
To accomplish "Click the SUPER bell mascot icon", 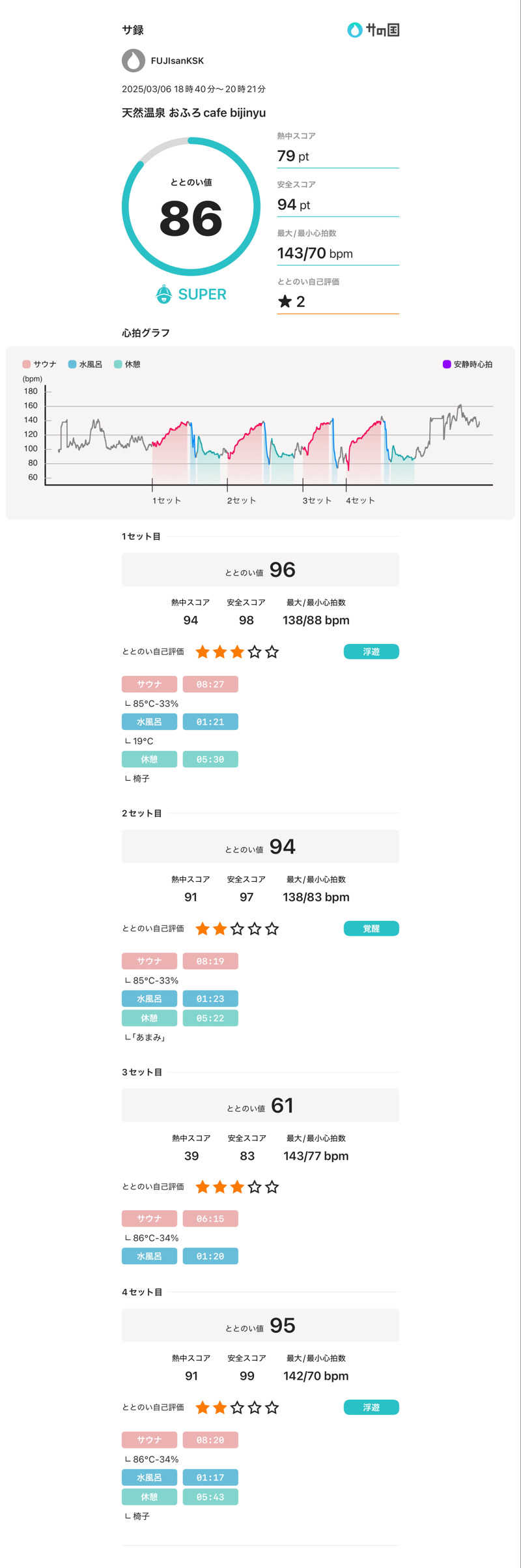I will coord(163,294).
